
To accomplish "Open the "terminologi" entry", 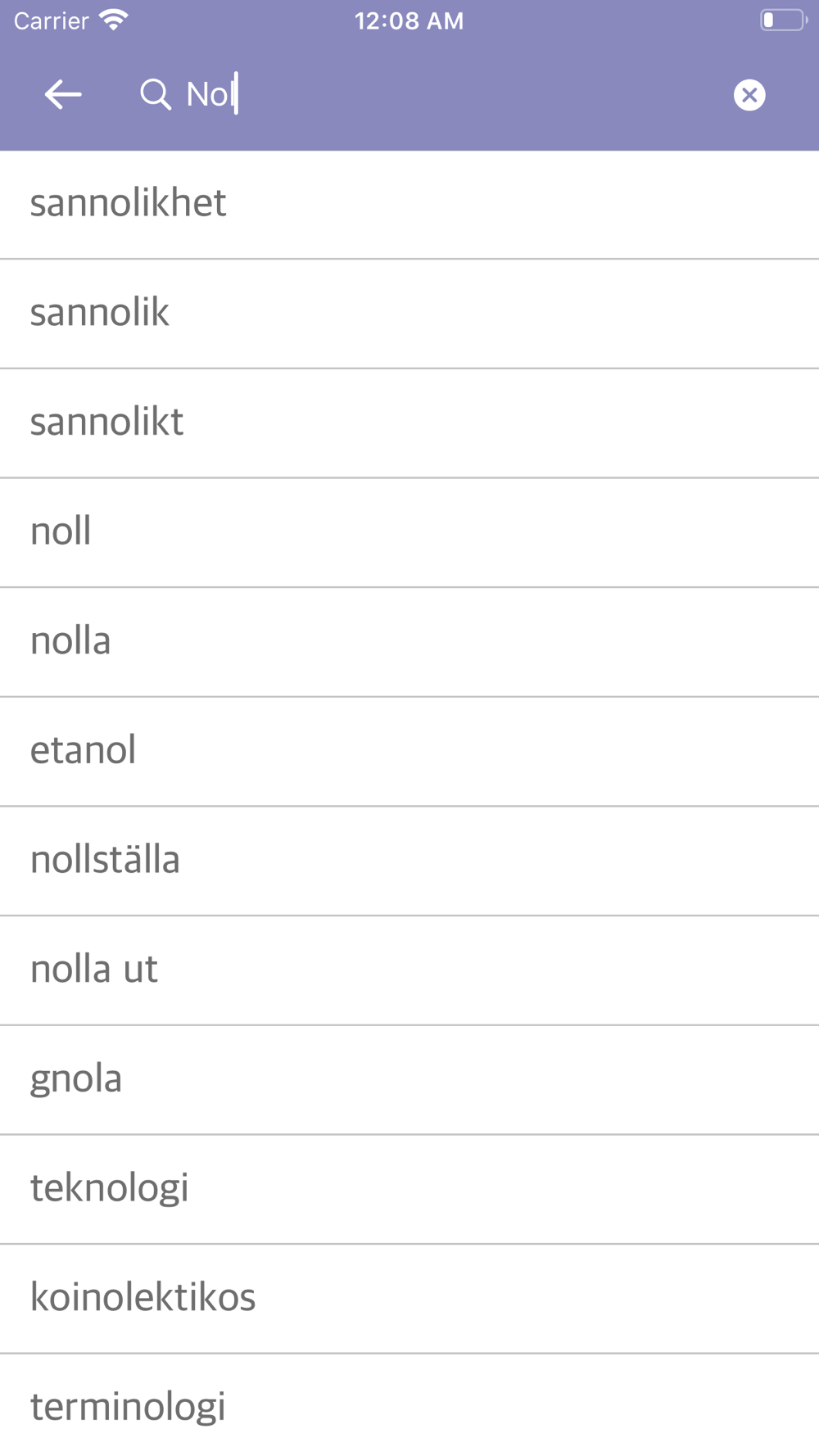I will [409, 1405].
